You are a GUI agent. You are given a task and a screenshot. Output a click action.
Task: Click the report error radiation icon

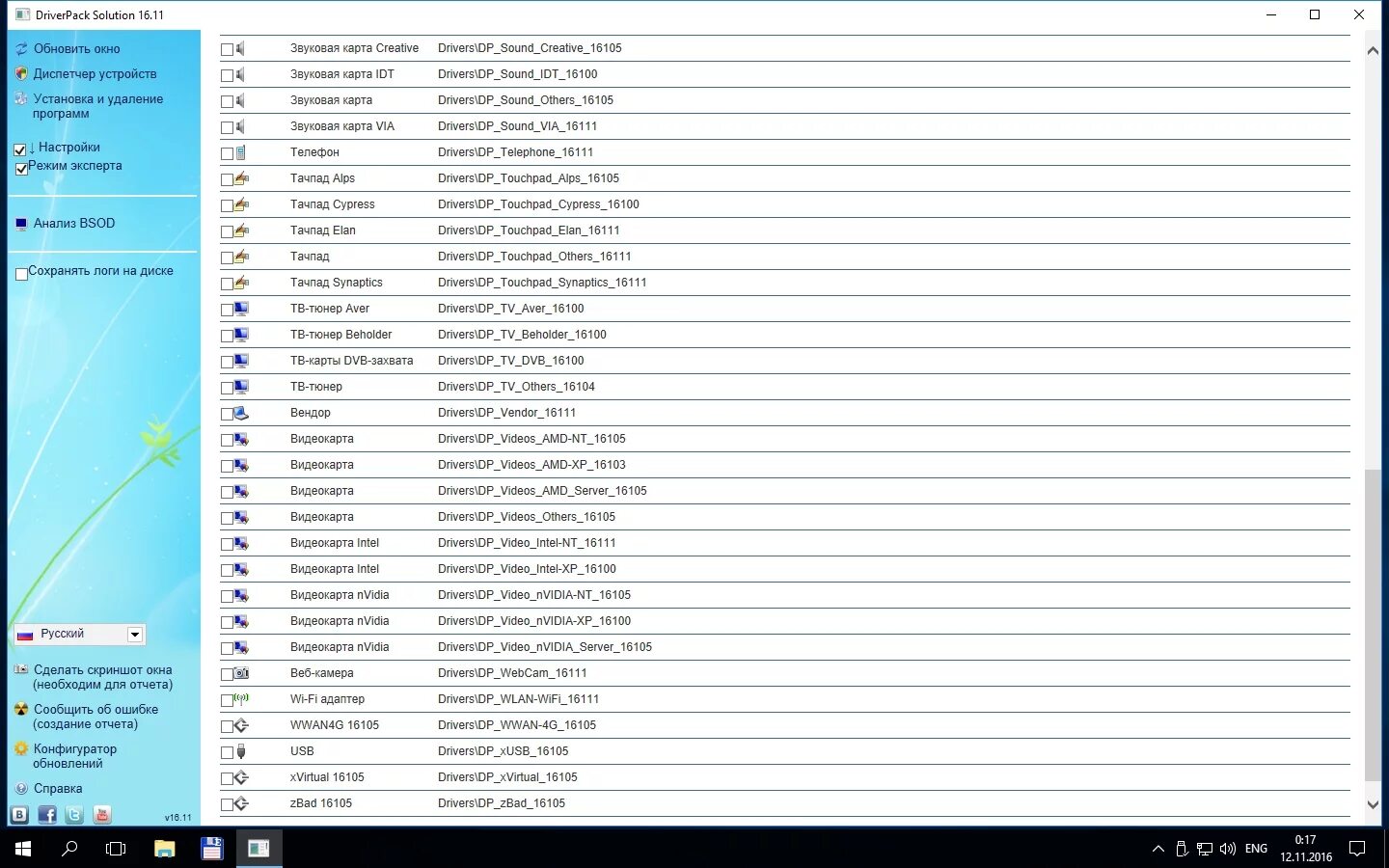coord(21,709)
